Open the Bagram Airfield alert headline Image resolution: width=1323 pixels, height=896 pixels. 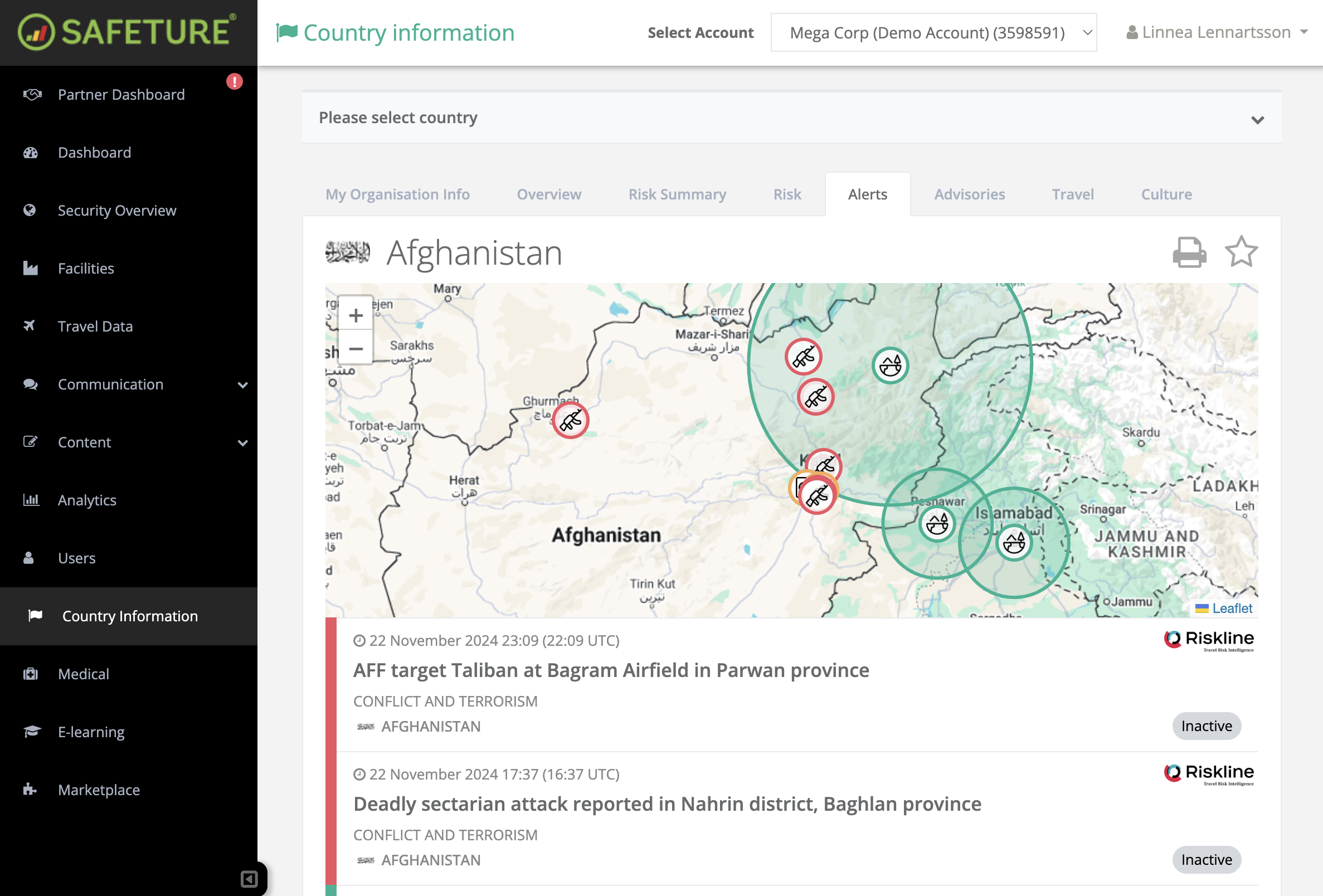click(x=611, y=670)
